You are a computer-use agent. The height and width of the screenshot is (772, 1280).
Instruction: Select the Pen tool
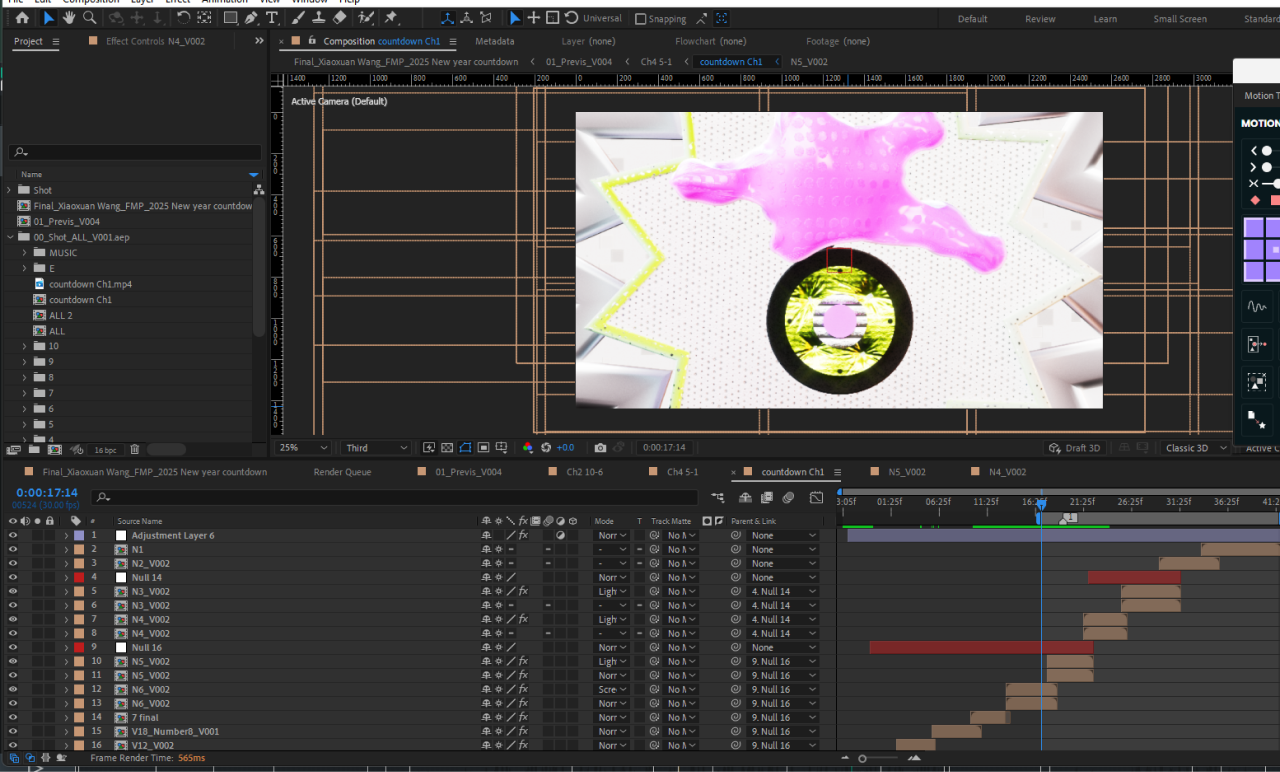click(x=251, y=18)
